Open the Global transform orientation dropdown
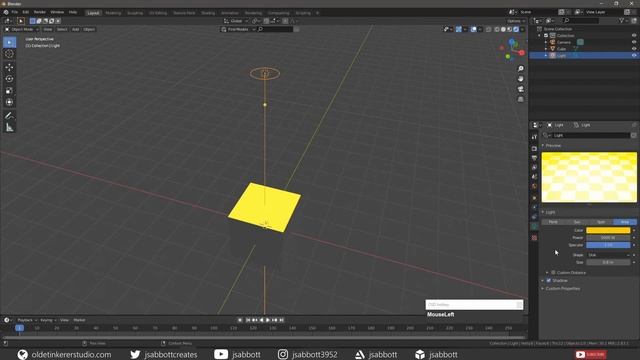The width and height of the screenshot is (640, 360). [x=236, y=21]
